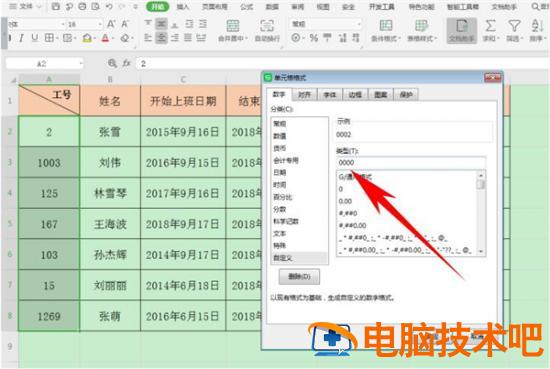Click the 开始上班日期 header cell
The width and height of the screenshot is (550, 369).
183,101
